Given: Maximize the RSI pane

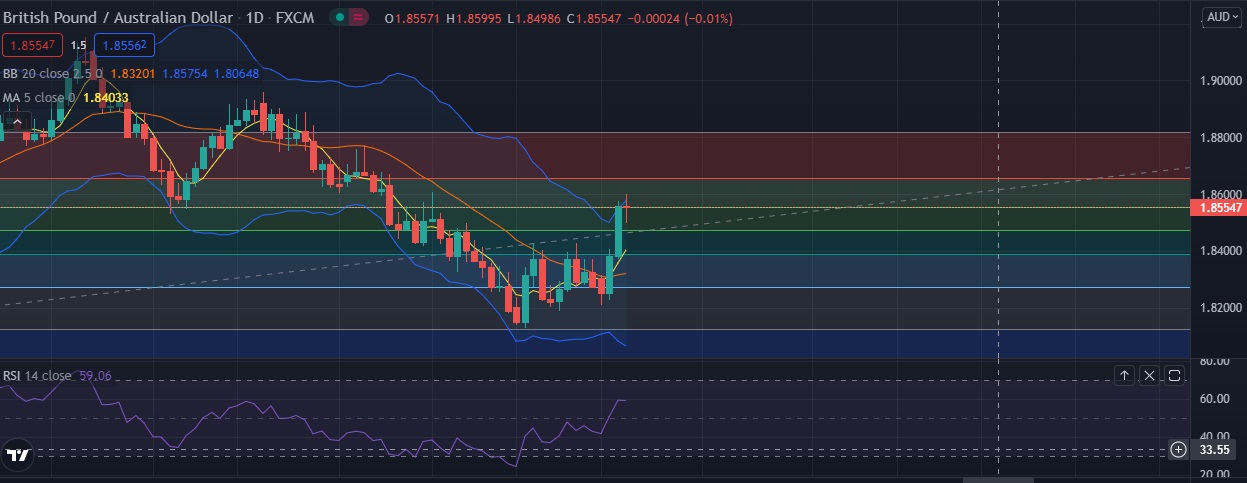Looking at the screenshot, I should coord(1174,375).
